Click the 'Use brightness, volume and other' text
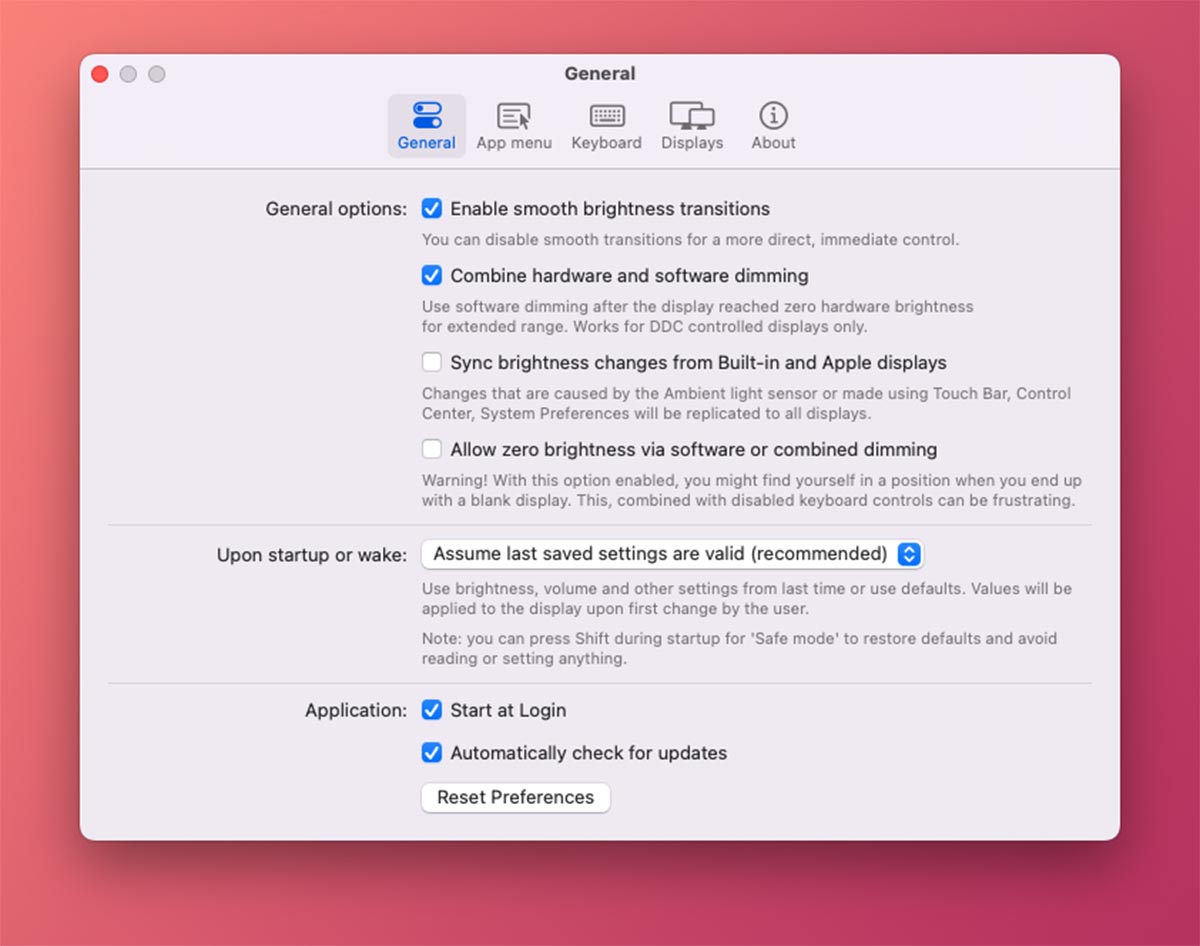1200x946 pixels. tap(746, 599)
